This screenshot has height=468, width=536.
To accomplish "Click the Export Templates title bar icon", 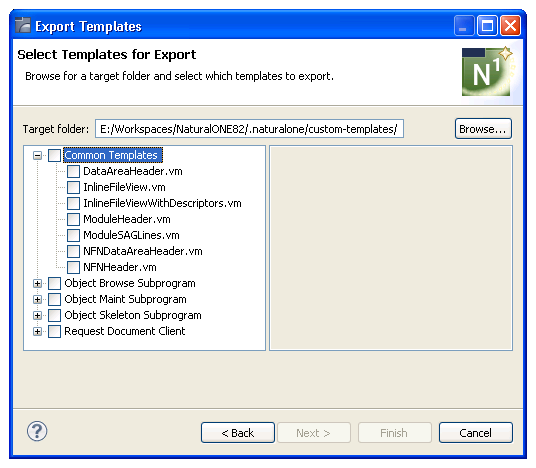I will click(x=23, y=25).
